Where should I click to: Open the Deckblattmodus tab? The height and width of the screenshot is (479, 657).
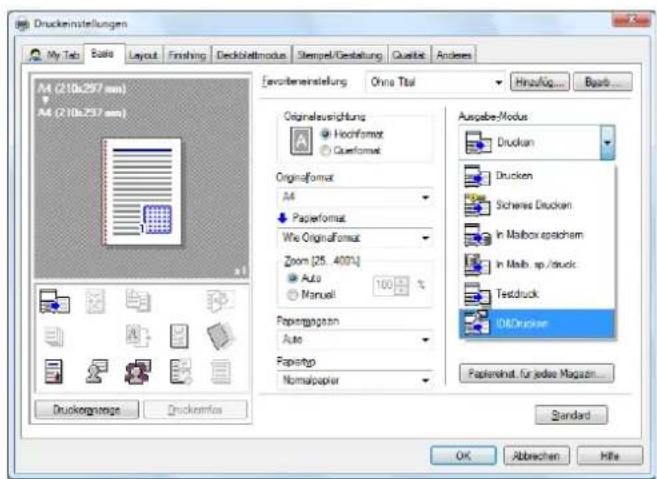point(251,55)
